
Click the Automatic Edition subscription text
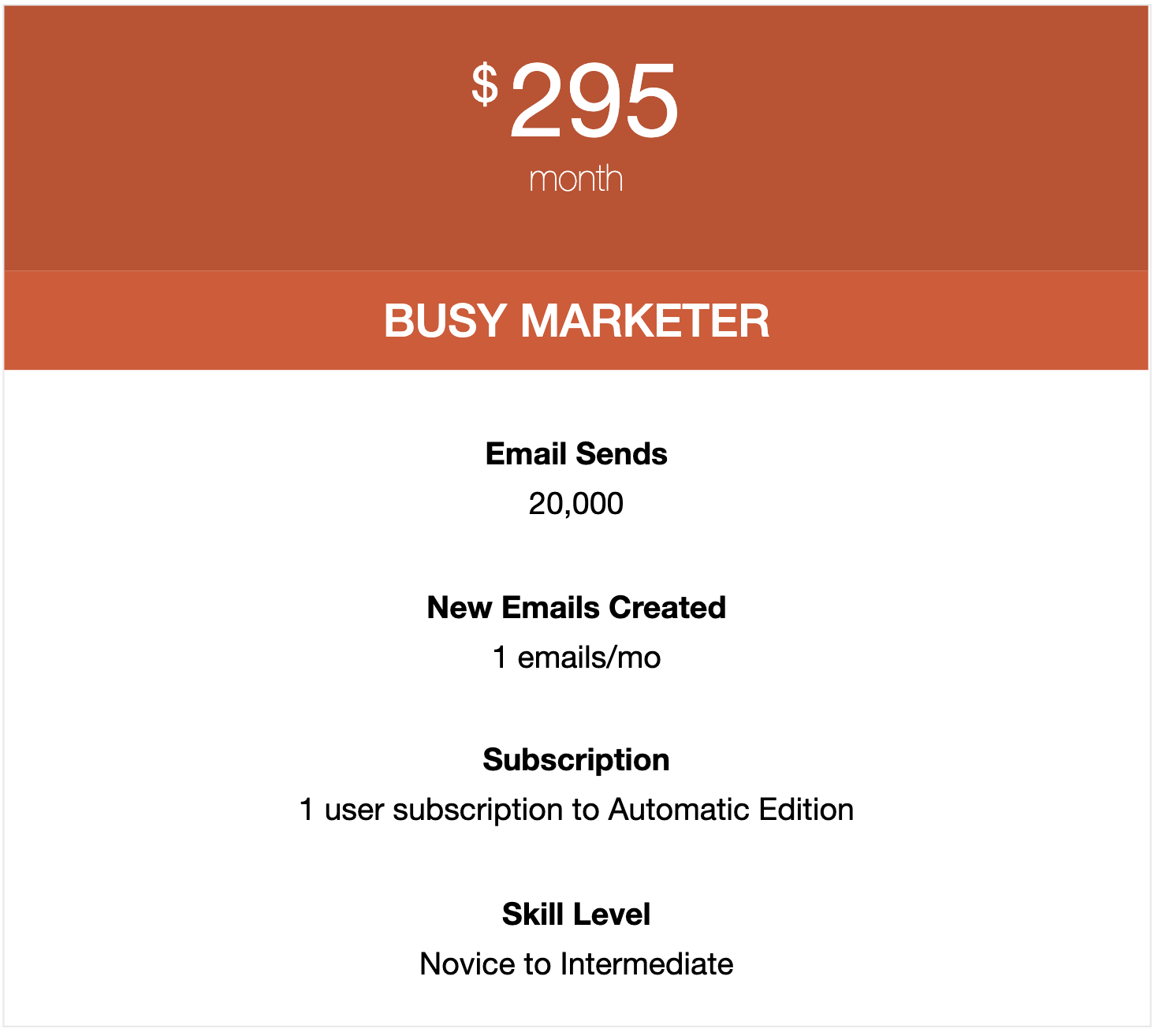coord(576,810)
